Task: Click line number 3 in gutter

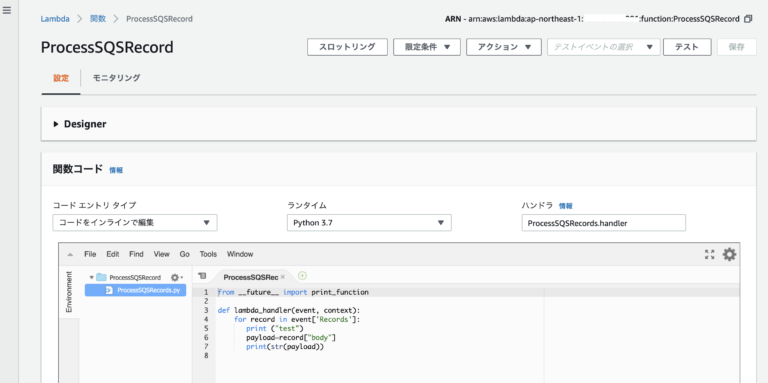Action: (206, 311)
